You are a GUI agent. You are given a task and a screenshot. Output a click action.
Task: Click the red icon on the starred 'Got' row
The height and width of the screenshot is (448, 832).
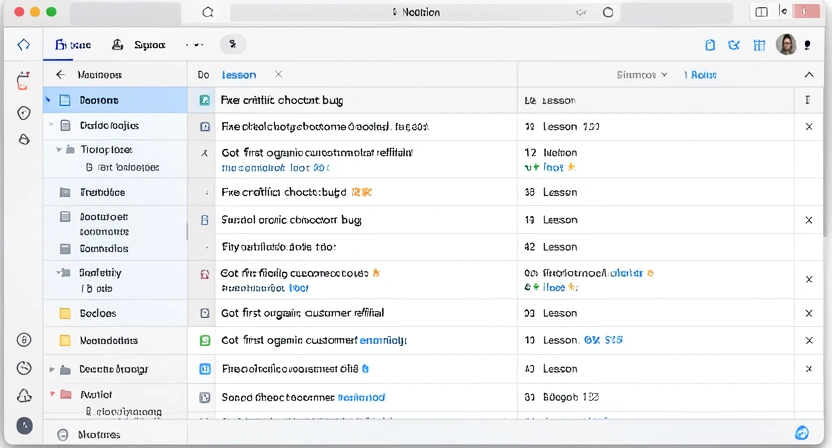pos(204,274)
